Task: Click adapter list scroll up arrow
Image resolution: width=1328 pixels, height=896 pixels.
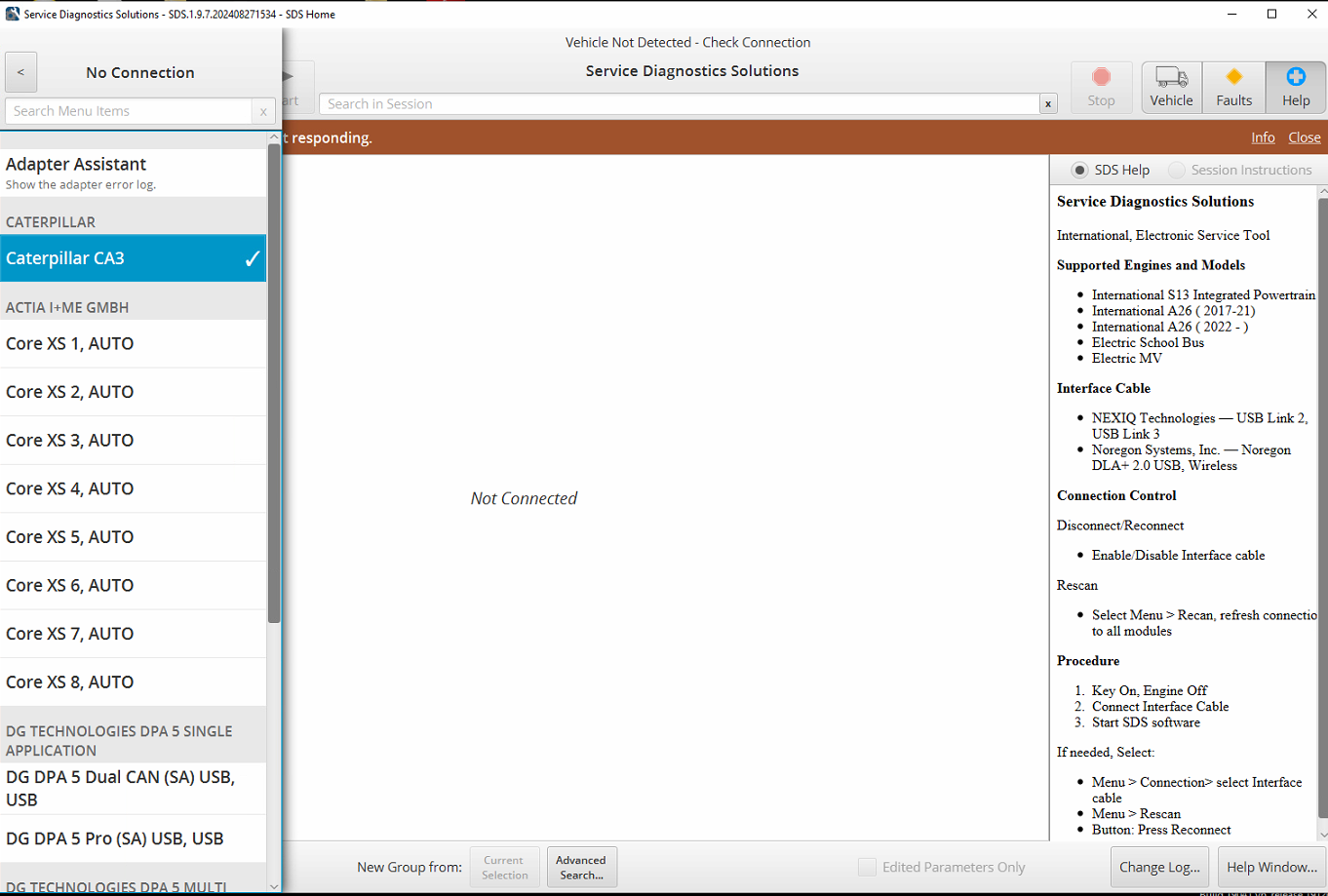Action: [x=274, y=138]
